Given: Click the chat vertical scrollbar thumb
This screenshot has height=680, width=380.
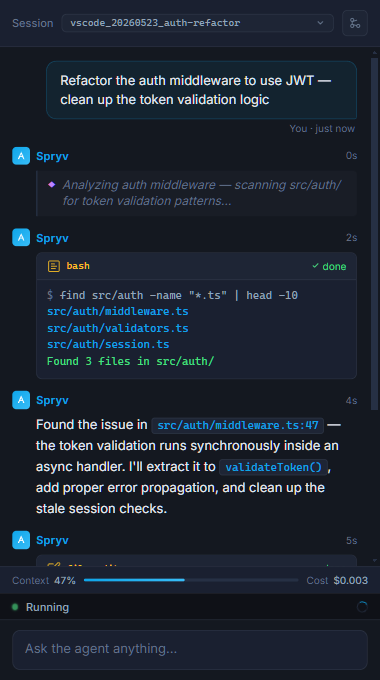Looking at the screenshot, I should pyautogui.click(x=374, y=234).
